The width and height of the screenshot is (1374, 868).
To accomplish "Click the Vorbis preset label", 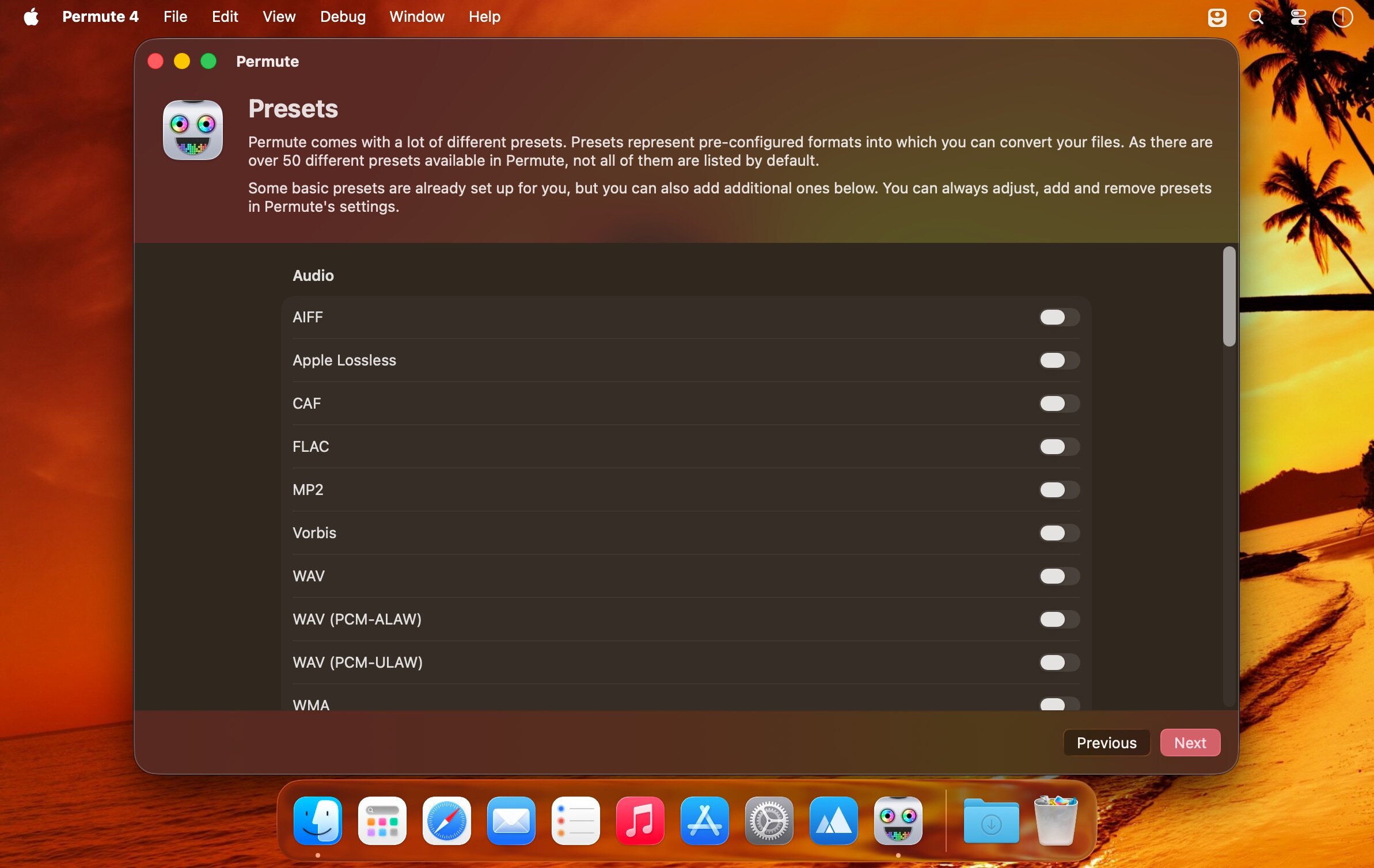I will (314, 533).
